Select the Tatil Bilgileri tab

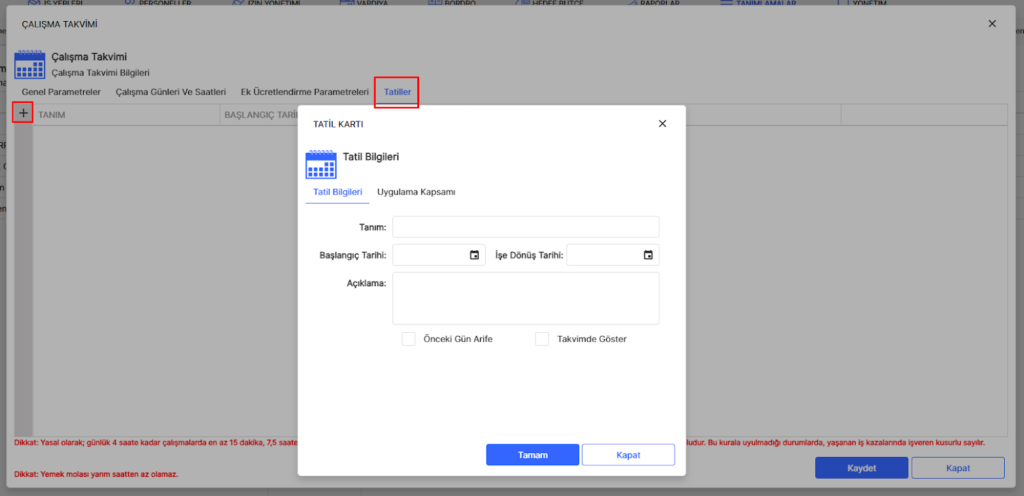[338, 192]
